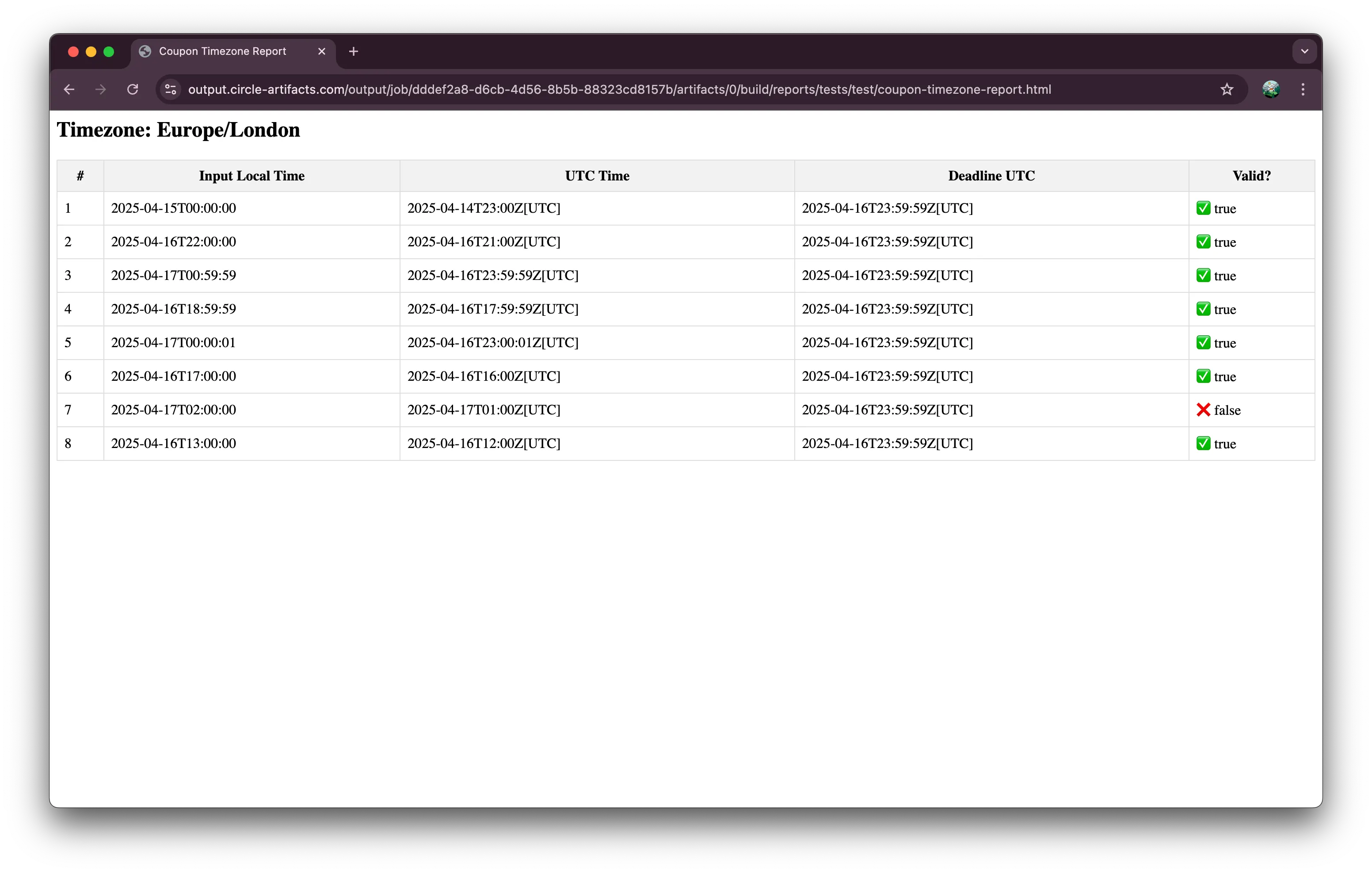This screenshot has width=1372, height=873.
Task: Click the green checkmark in row 2
Action: coord(1203,242)
